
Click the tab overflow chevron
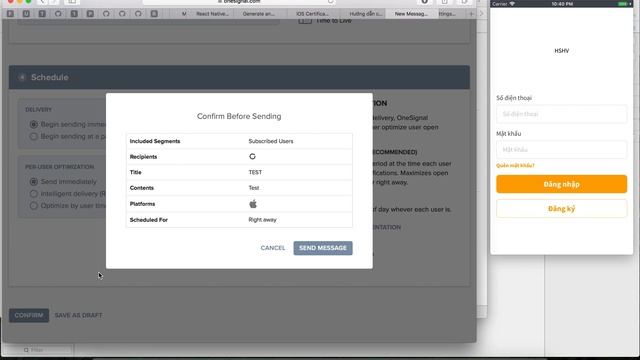click(481, 13)
